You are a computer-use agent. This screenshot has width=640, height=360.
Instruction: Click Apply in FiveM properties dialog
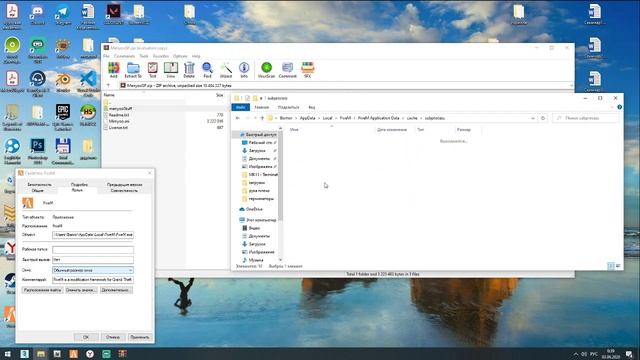(140, 337)
